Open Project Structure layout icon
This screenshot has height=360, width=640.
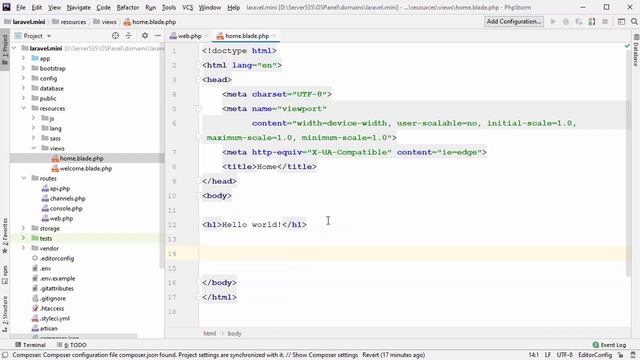click(x=621, y=22)
